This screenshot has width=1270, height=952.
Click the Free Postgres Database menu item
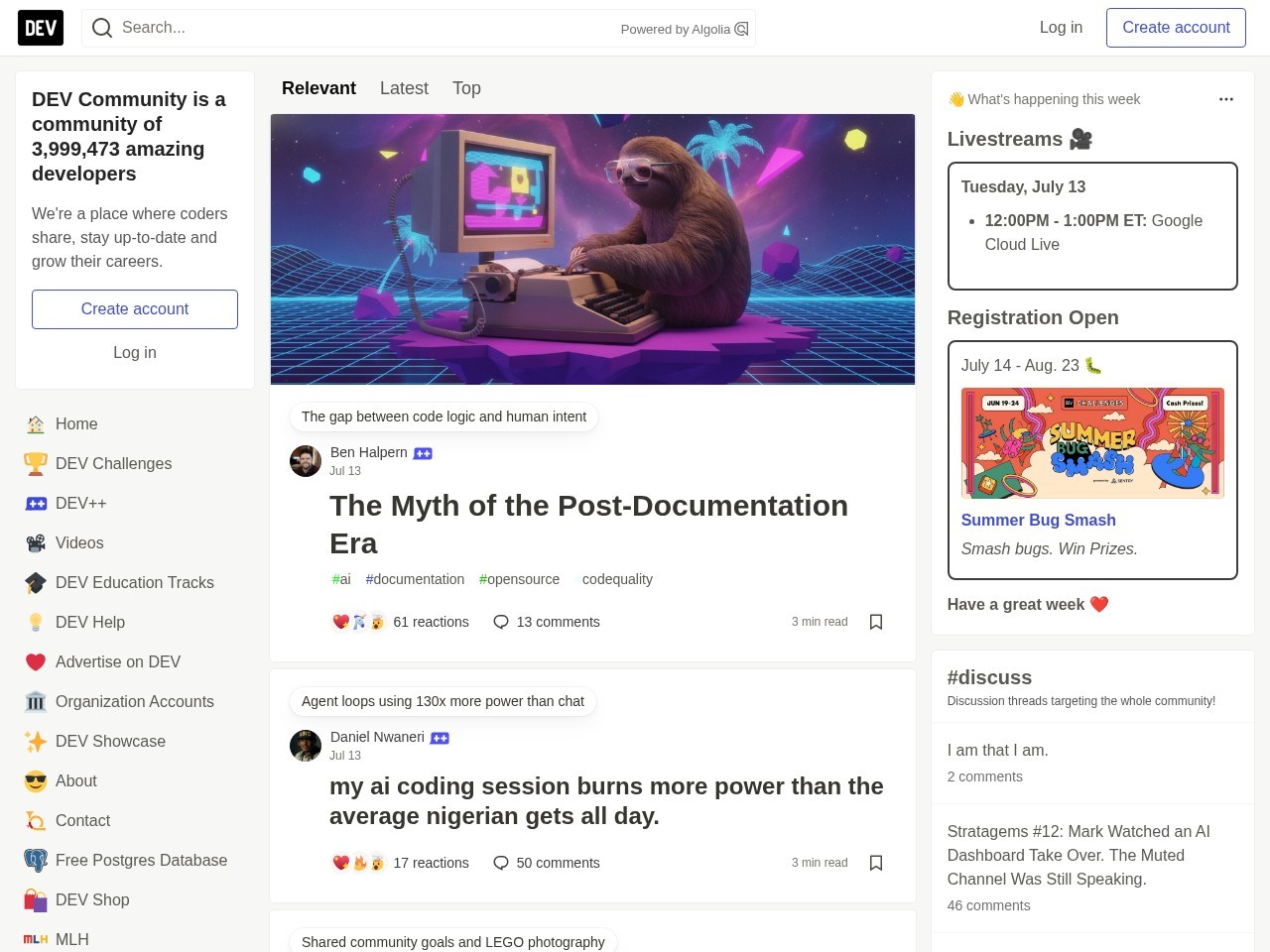point(135,861)
